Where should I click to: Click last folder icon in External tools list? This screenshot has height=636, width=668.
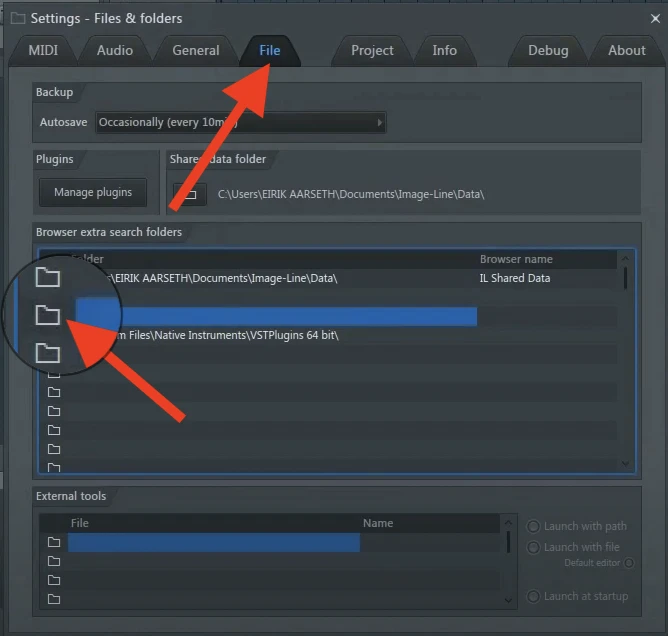coord(54,600)
